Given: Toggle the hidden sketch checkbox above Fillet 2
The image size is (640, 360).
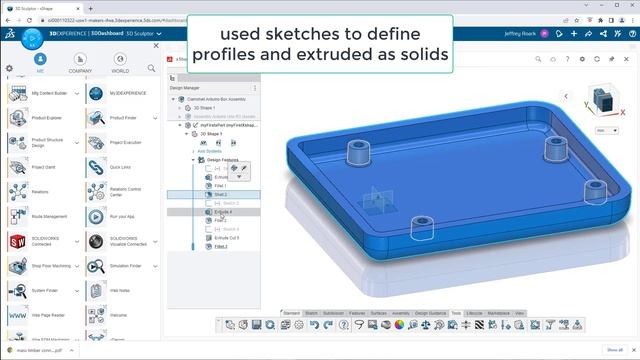Looking at the screenshot, I should 209,203.
